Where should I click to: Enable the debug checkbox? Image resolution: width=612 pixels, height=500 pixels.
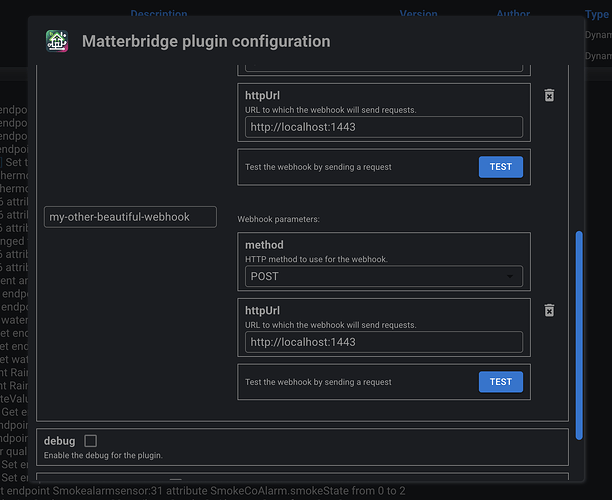pyautogui.click(x=91, y=440)
